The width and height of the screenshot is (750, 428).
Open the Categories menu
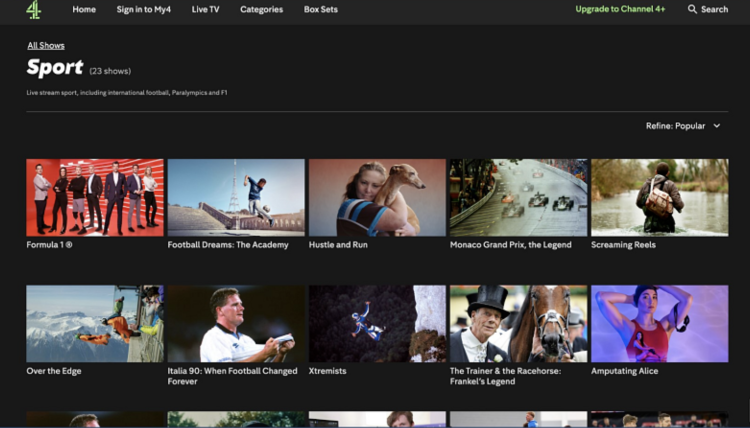pos(262,9)
